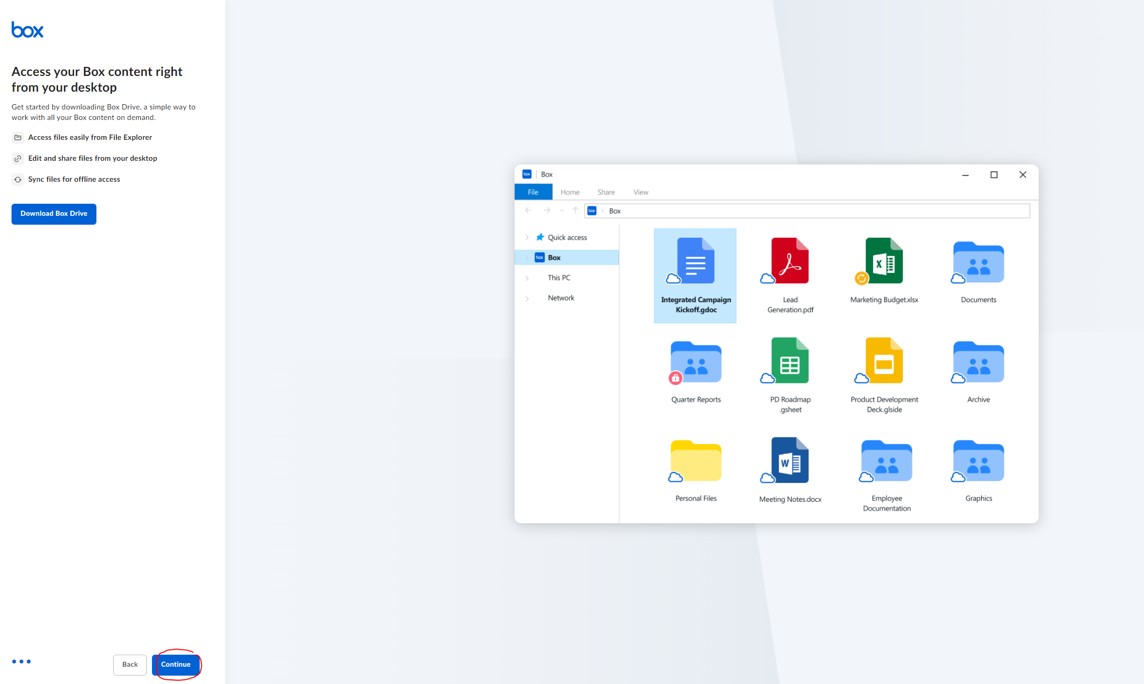Screen dimensions: 1144x684
Task: Click the forward navigation arrow in explorer
Action: (546, 211)
